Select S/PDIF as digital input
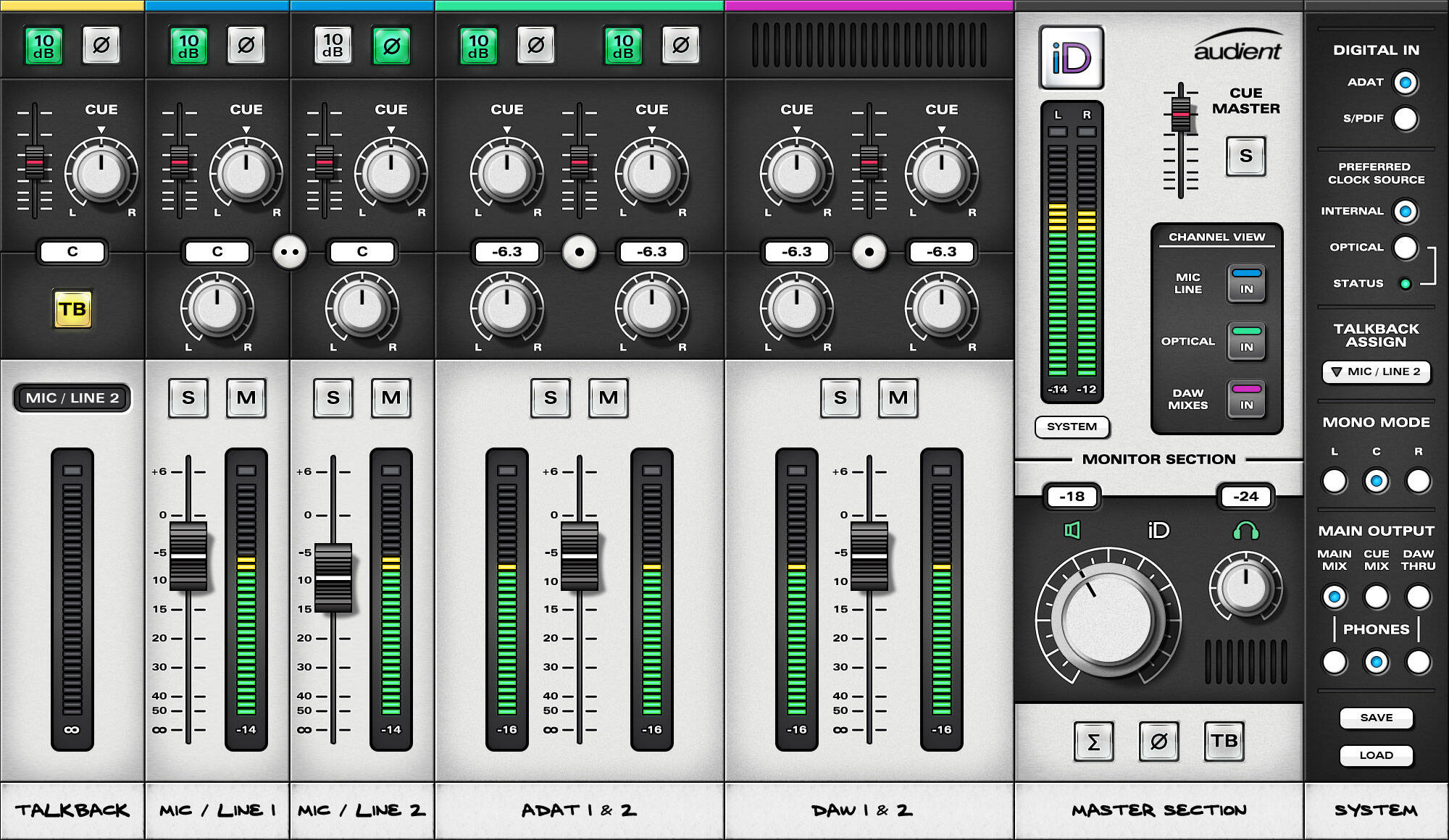The width and height of the screenshot is (1449, 840). point(1406,119)
